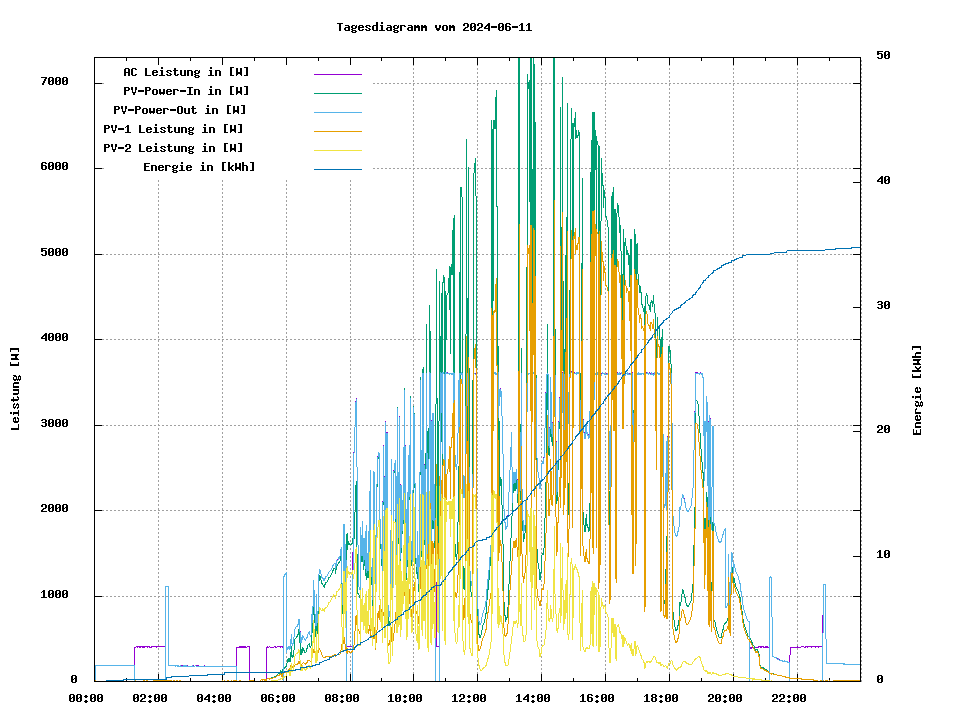The image size is (960, 720).
Task: Select the PV-1 Leistung legend label
Action: click(174, 129)
